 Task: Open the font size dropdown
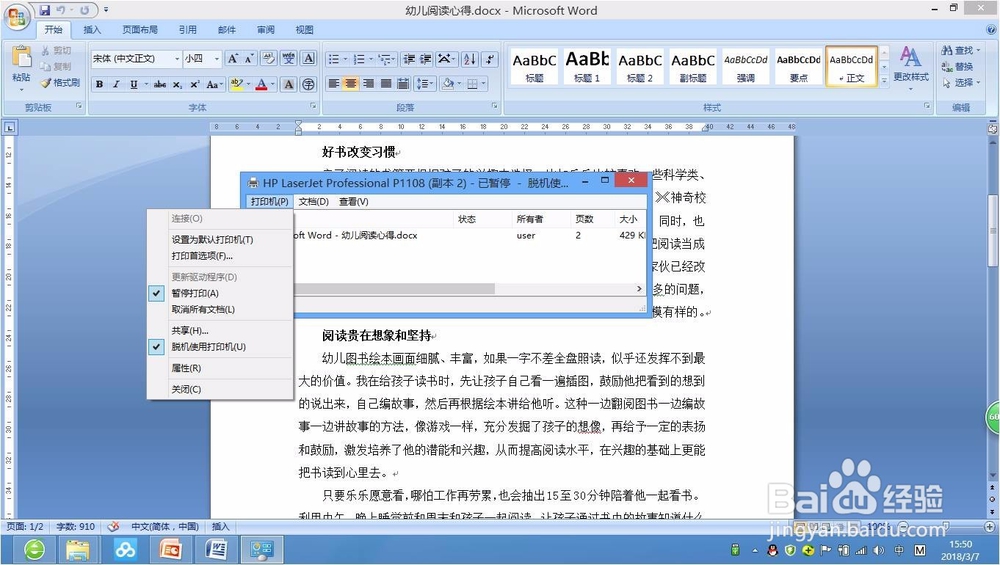217,59
